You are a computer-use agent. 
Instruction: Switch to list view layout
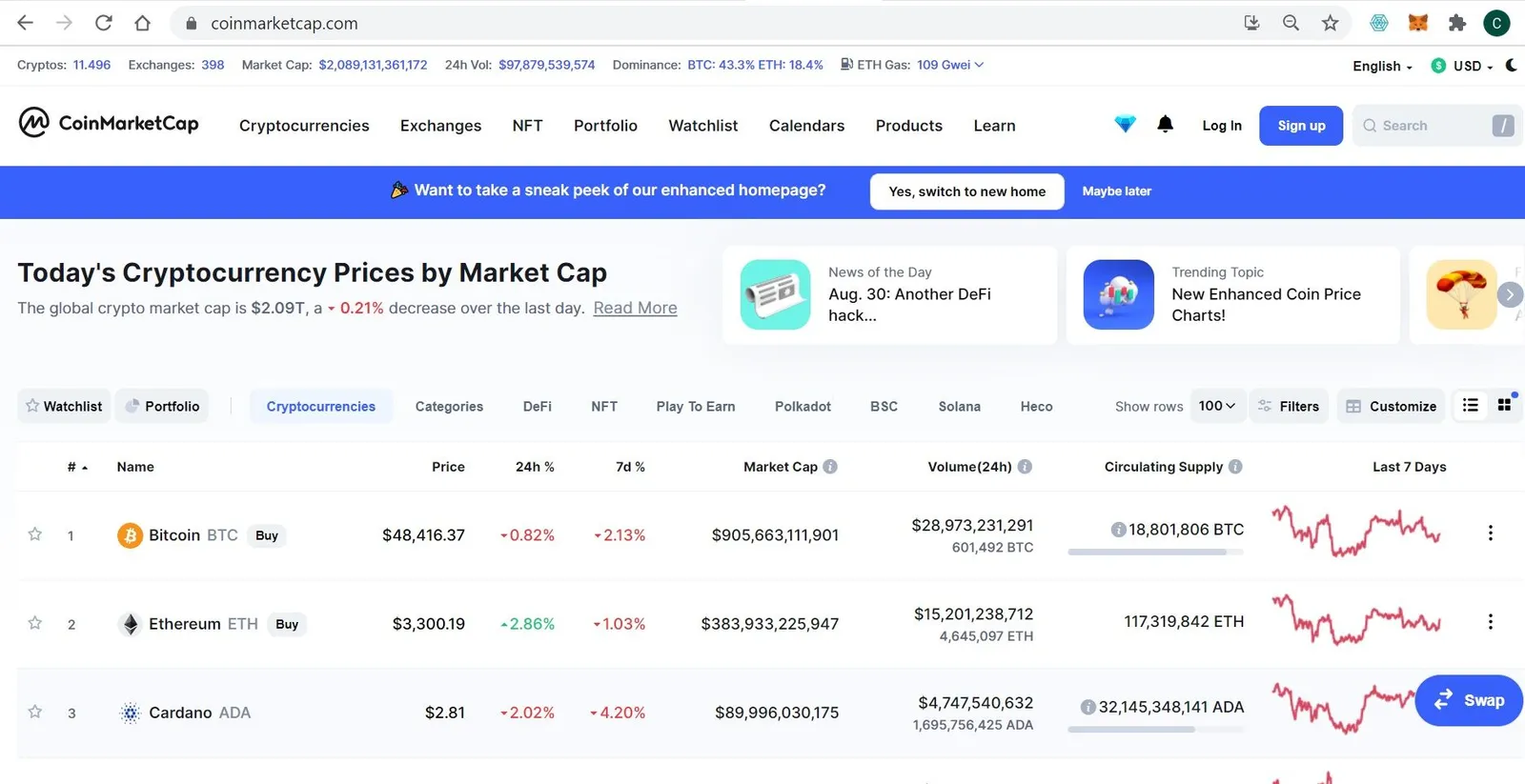click(x=1470, y=406)
